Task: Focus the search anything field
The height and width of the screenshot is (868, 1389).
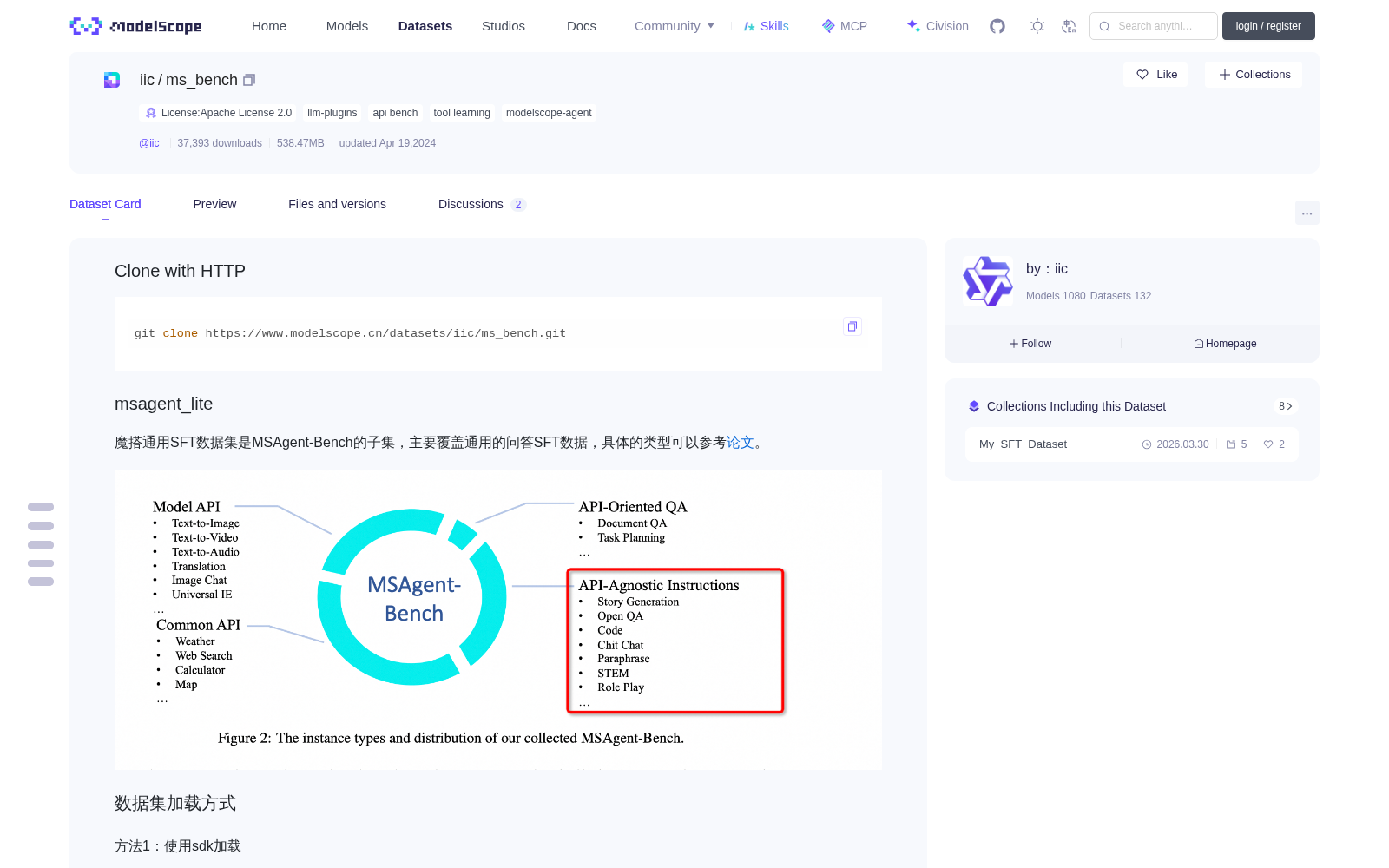Action: coord(1154,26)
